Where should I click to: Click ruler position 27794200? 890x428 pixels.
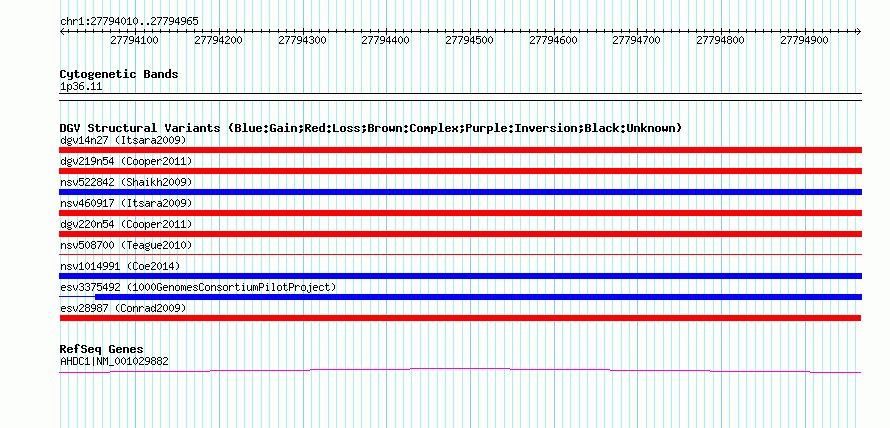coord(219,41)
